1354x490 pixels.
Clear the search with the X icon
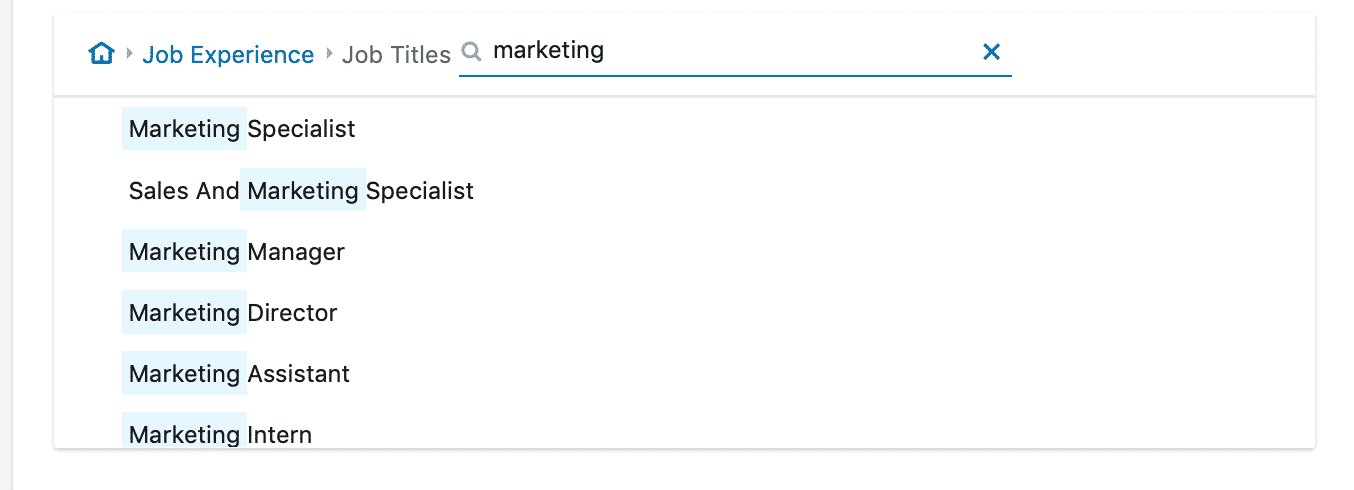991,52
